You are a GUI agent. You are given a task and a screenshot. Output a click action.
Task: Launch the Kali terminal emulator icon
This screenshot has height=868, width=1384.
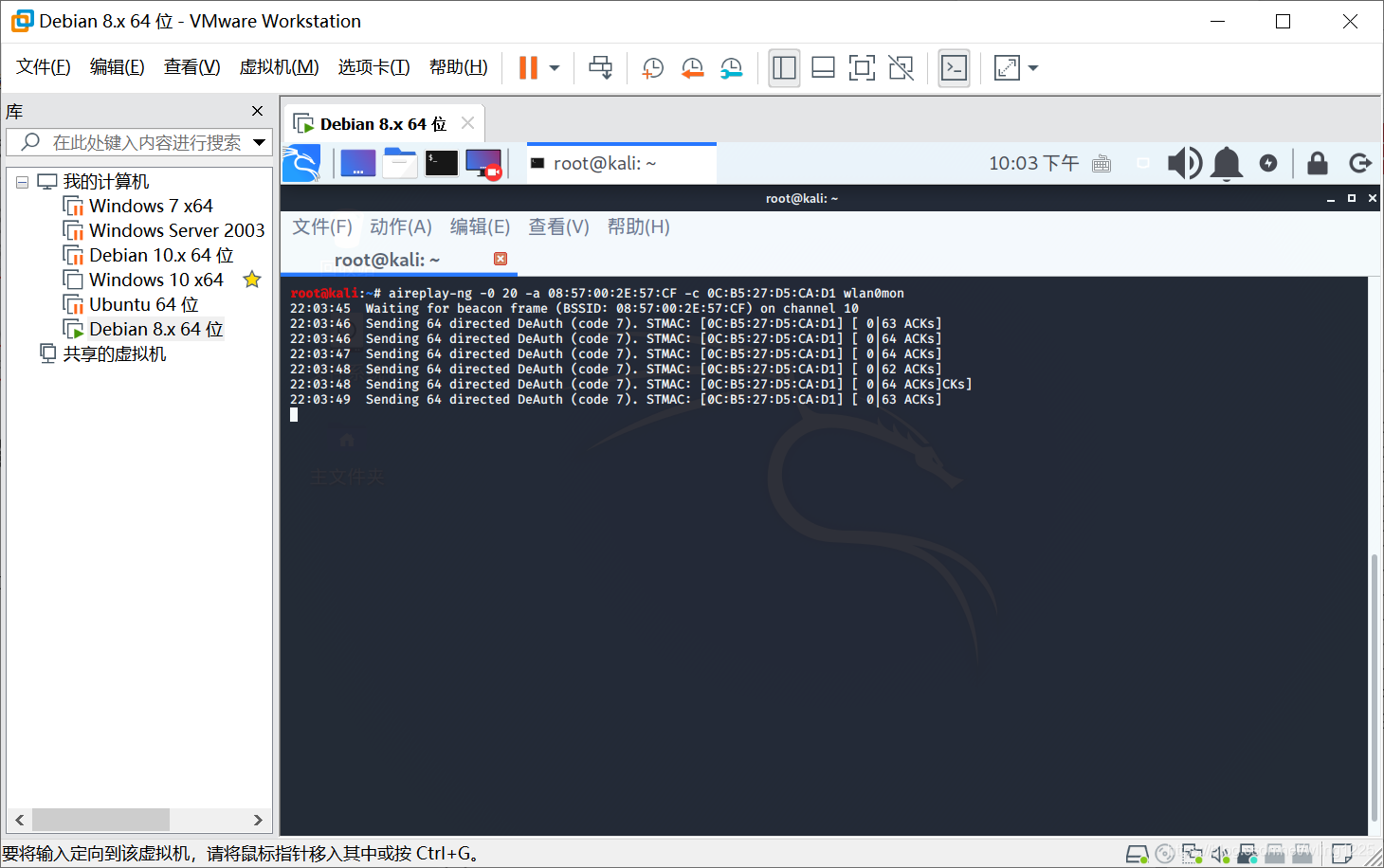[441, 163]
